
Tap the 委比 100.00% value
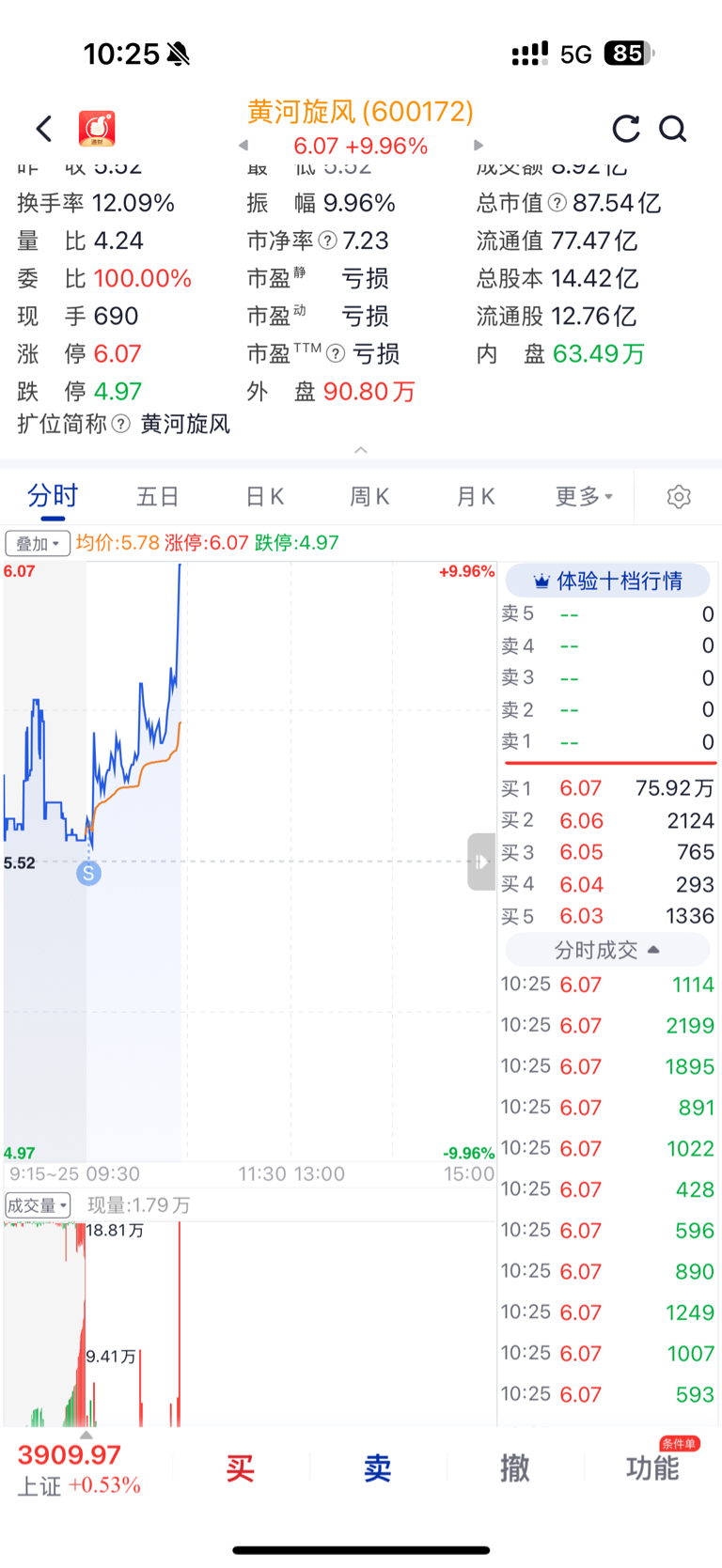142,278
